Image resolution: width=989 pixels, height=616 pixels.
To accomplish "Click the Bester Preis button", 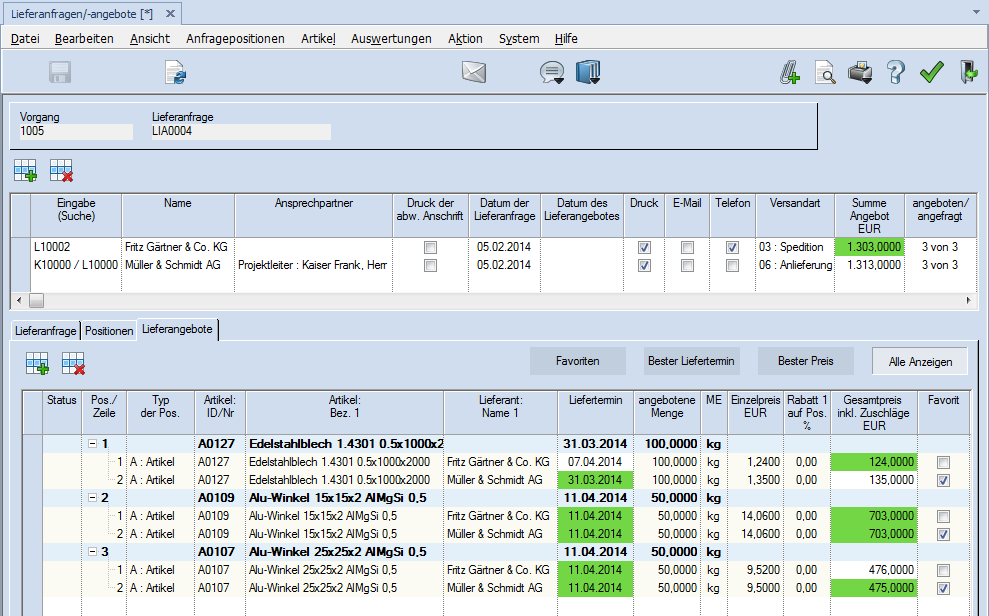I will click(807, 360).
